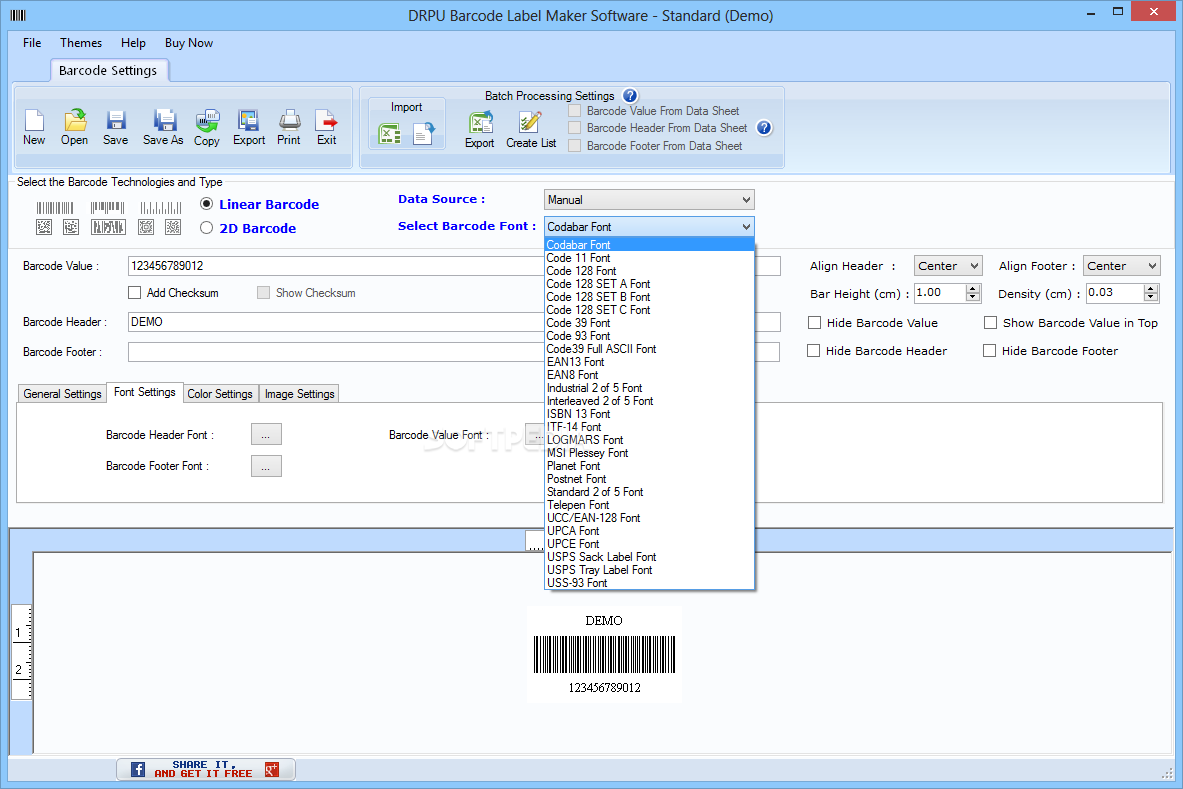Export the barcode image via the toolbar Export icon

coord(248,121)
